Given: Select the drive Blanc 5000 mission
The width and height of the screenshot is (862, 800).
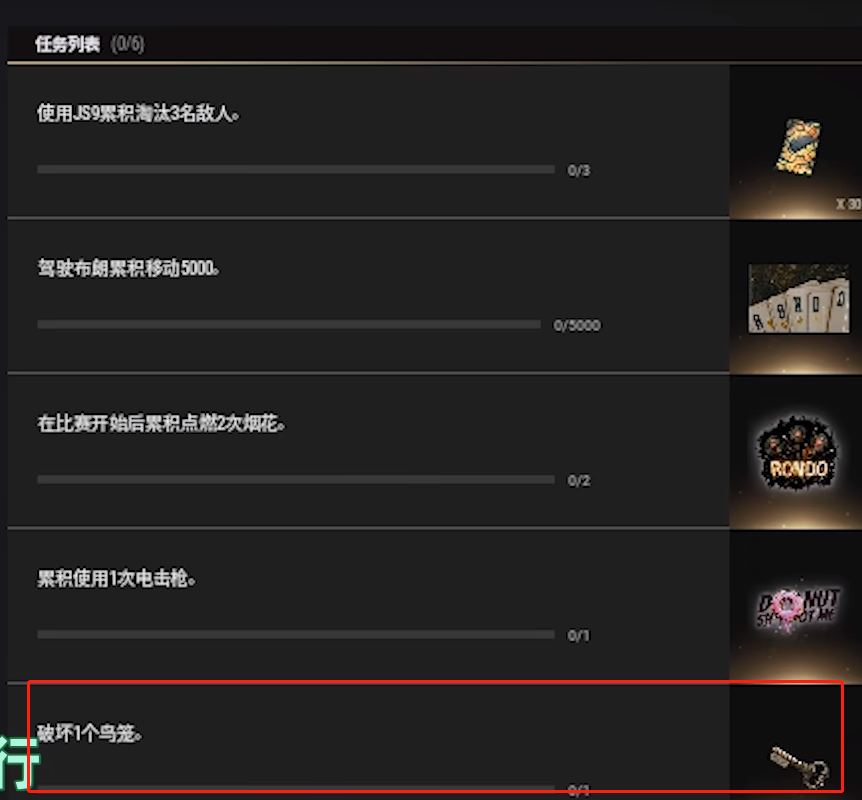Looking at the screenshot, I should [x=368, y=296].
